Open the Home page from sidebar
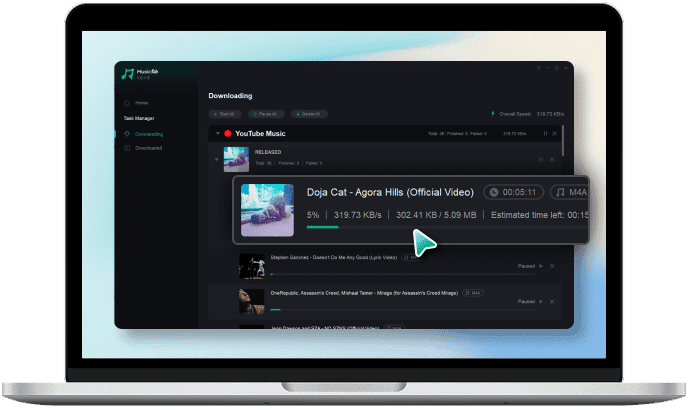Screen dimensions: 688x410 [x=136, y=103]
